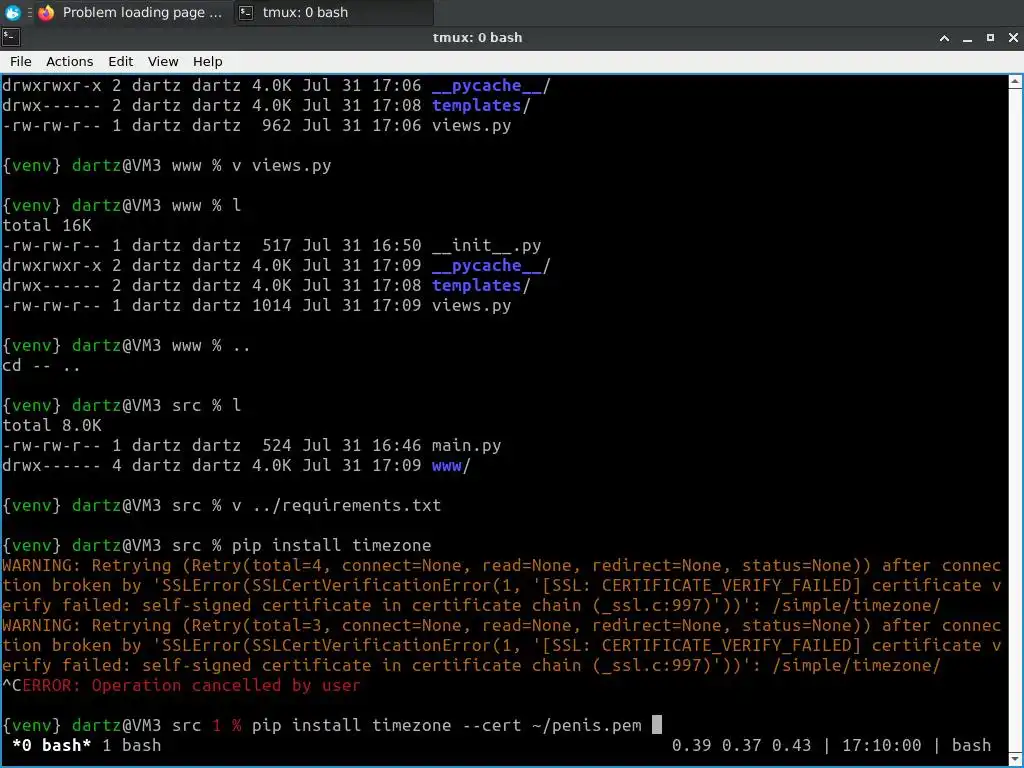Screen dimensions: 1024x768
Task: Minimize the tmux terminal window
Action: pyautogui.click(x=967, y=38)
